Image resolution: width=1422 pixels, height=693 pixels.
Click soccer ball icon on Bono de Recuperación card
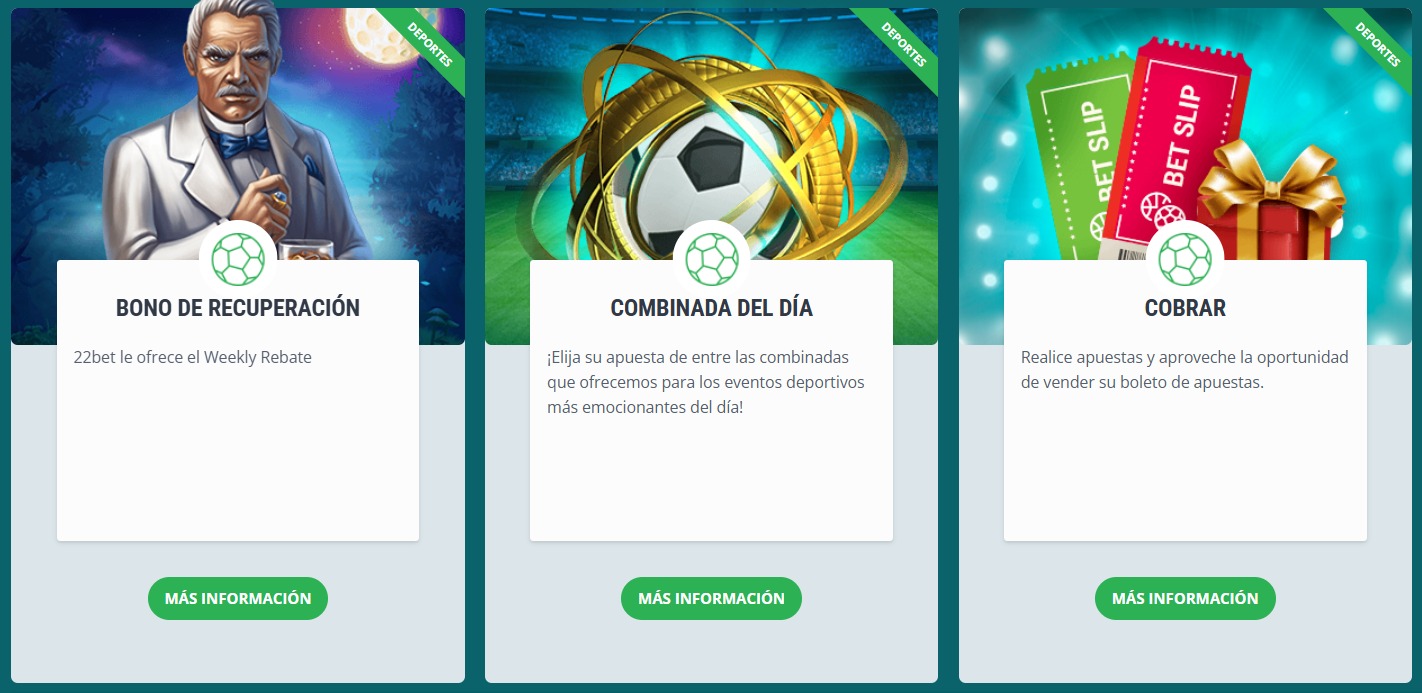tap(238, 259)
